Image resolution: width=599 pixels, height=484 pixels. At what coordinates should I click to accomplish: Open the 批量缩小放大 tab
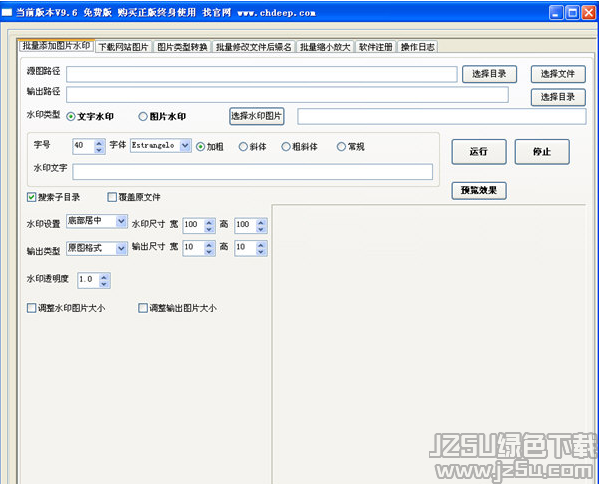pos(325,47)
